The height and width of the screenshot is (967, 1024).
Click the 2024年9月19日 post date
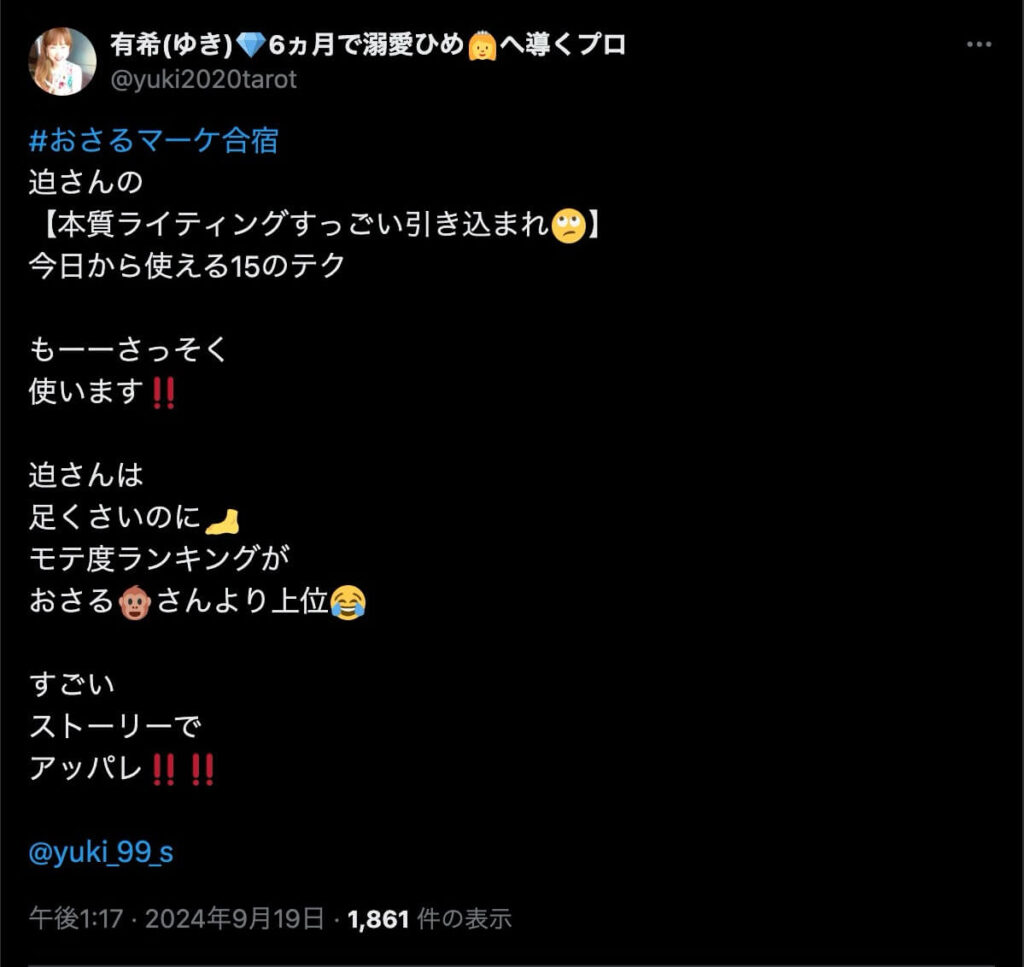coord(234,919)
